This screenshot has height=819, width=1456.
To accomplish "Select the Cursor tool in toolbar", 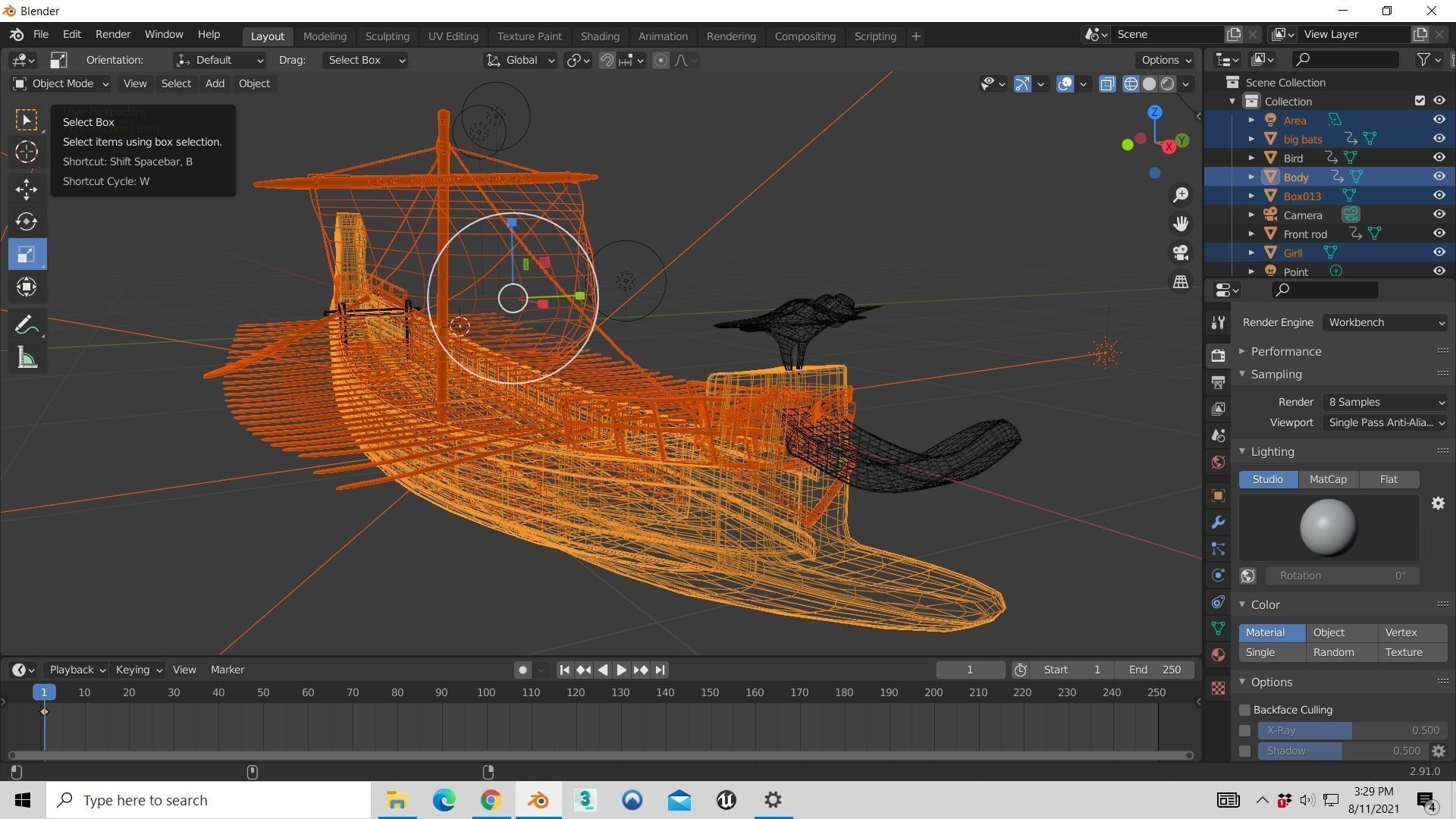I will (27, 152).
